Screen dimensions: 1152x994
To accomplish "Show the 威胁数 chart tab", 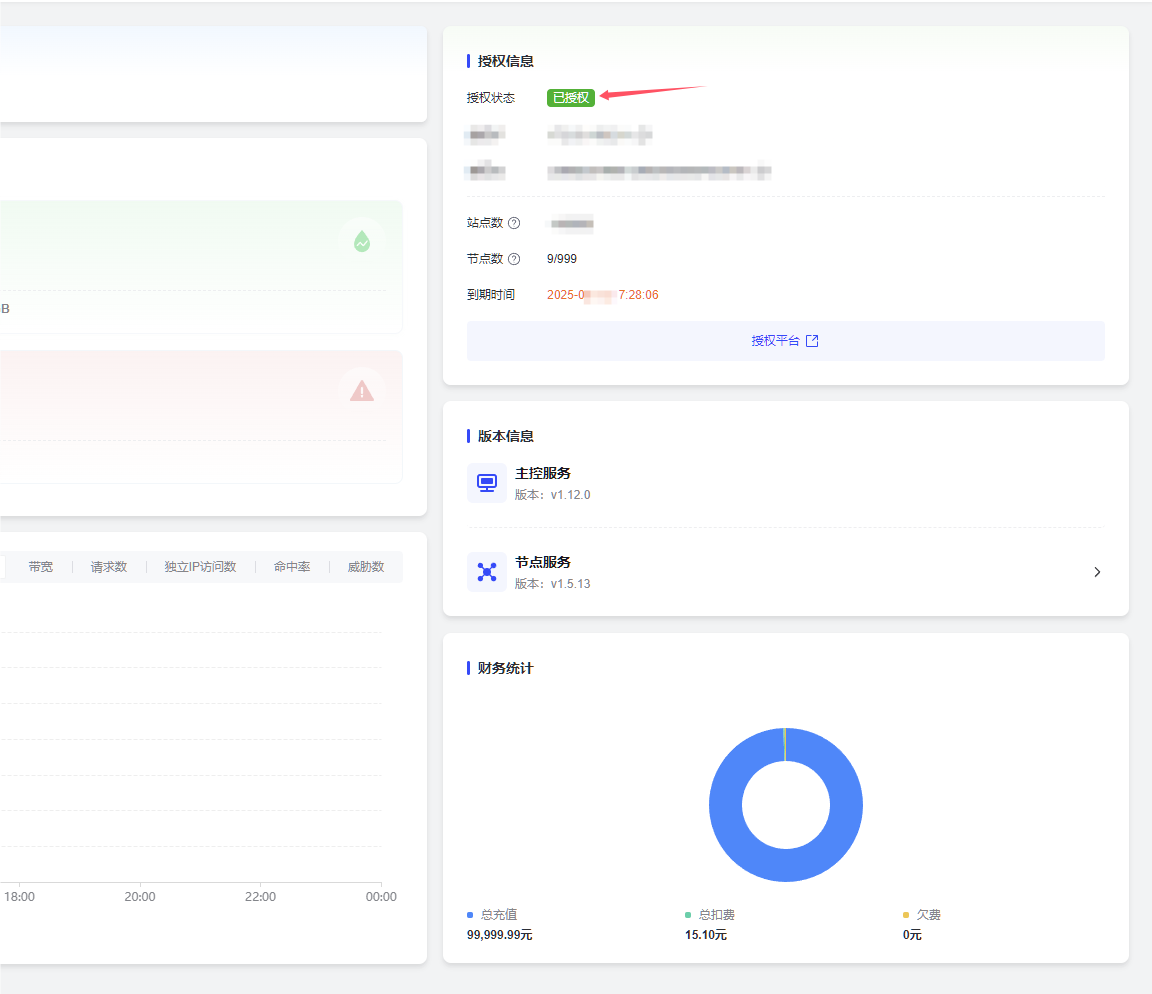I will click(365, 567).
